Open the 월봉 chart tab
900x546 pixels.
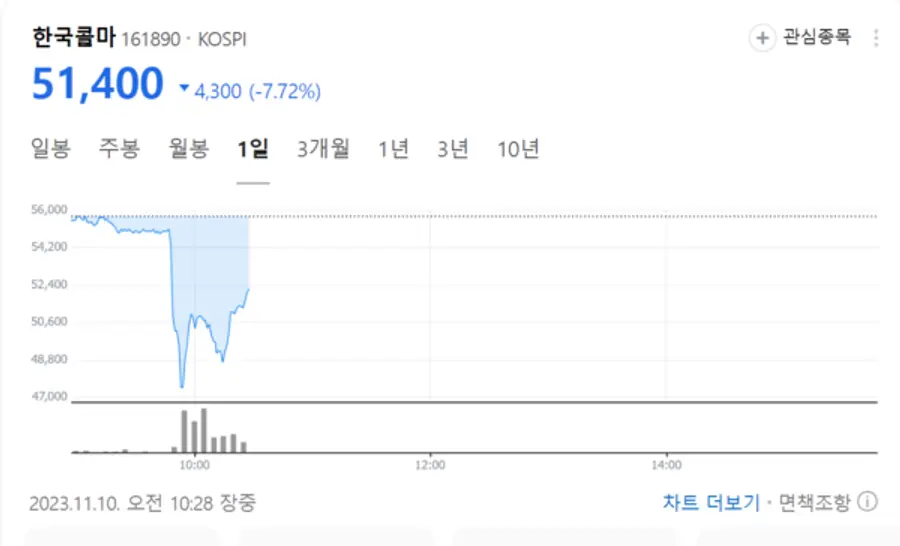tap(188, 150)
